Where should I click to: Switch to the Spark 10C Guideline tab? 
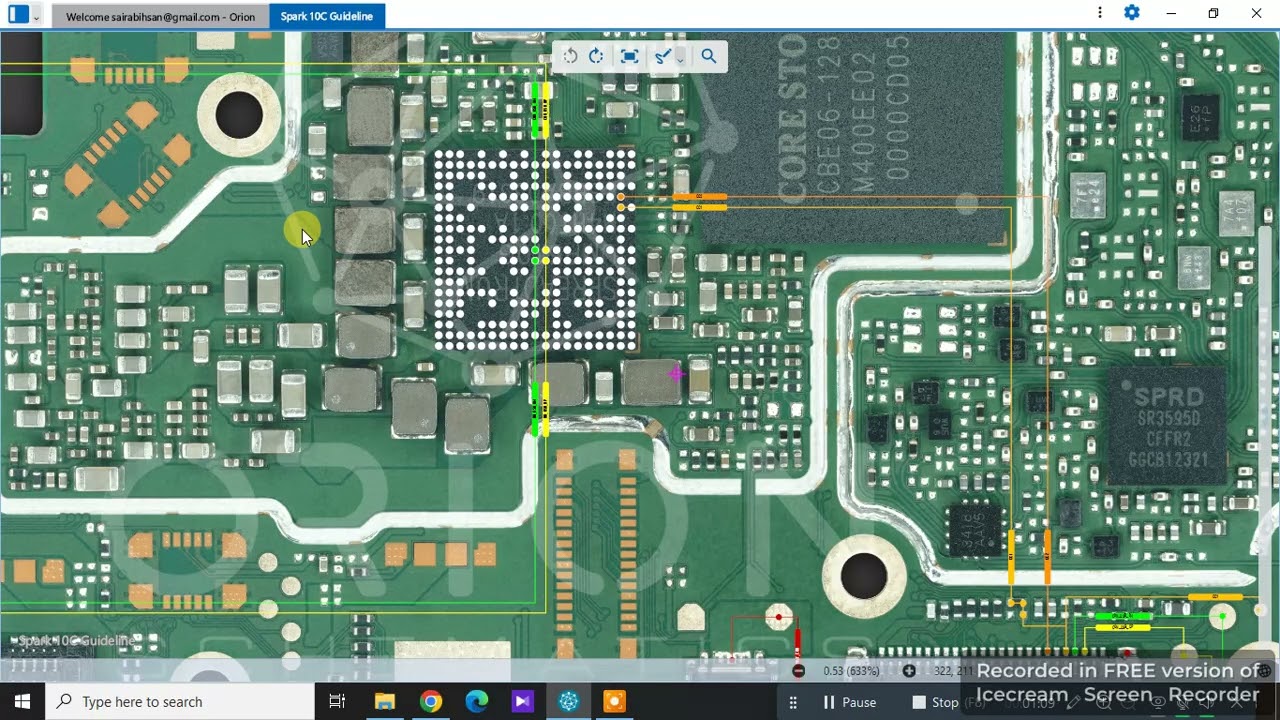coord(327,16)
